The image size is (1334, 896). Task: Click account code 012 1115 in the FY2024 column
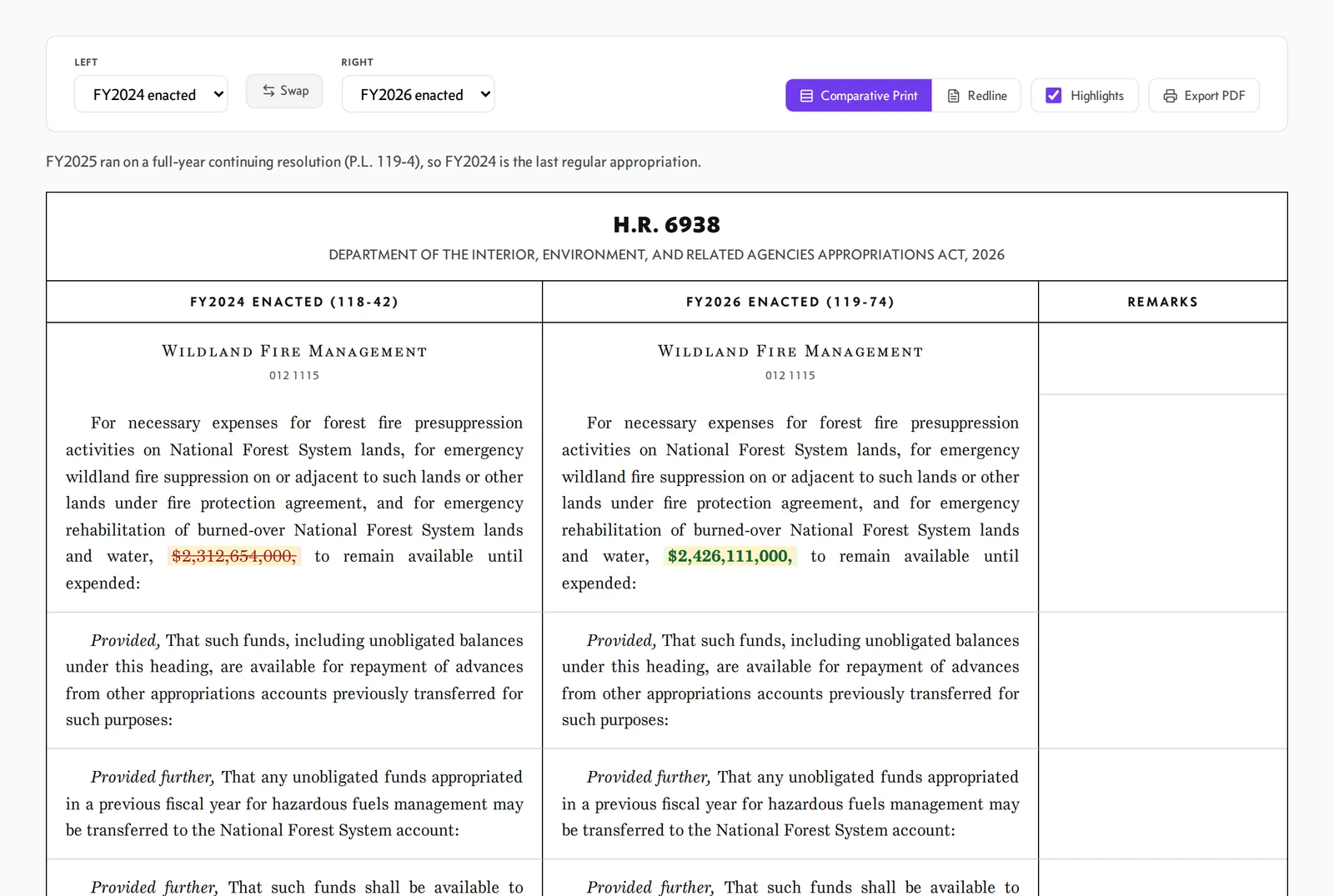tap(294, 376)
